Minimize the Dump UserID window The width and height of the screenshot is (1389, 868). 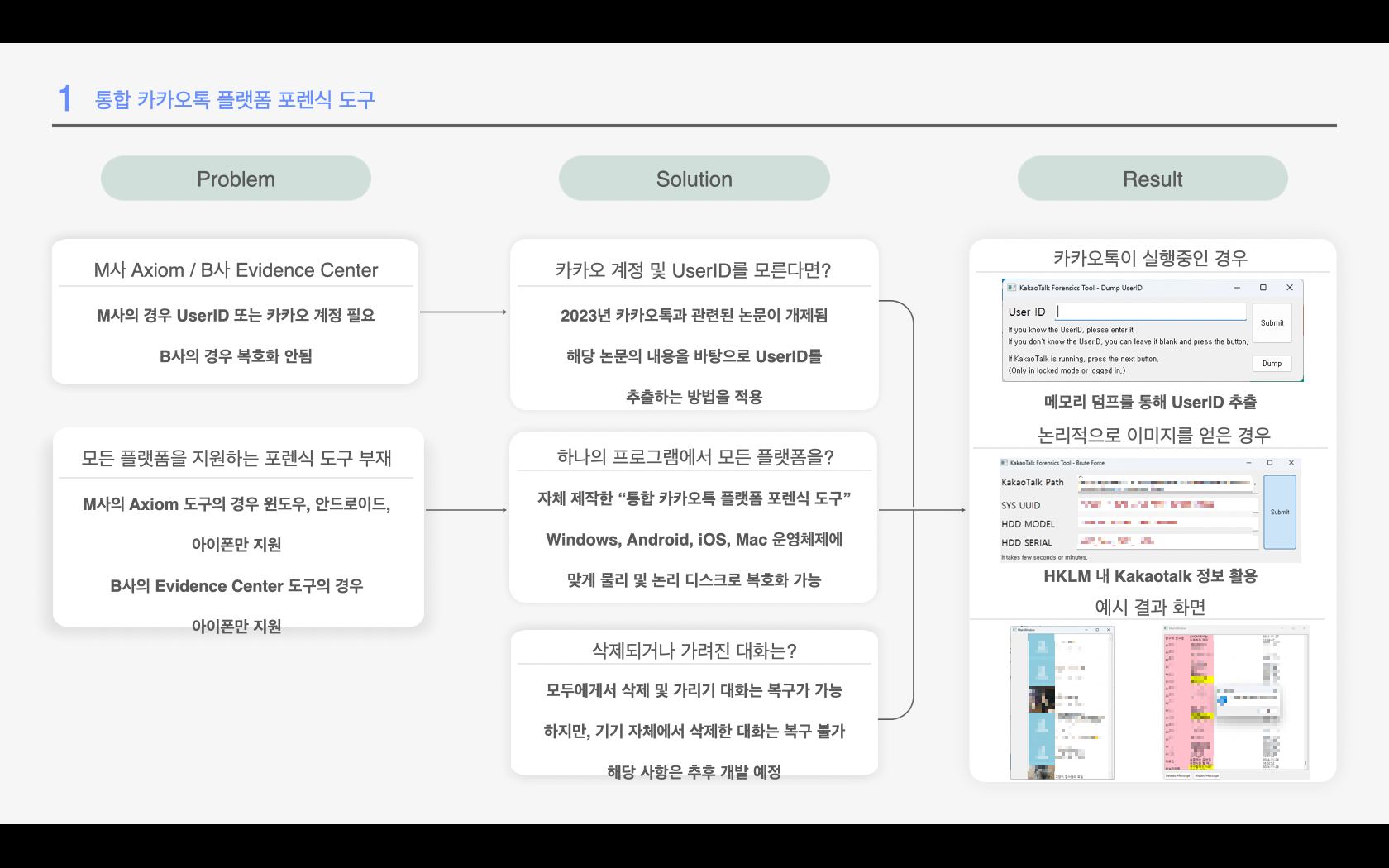(1237, 288)
